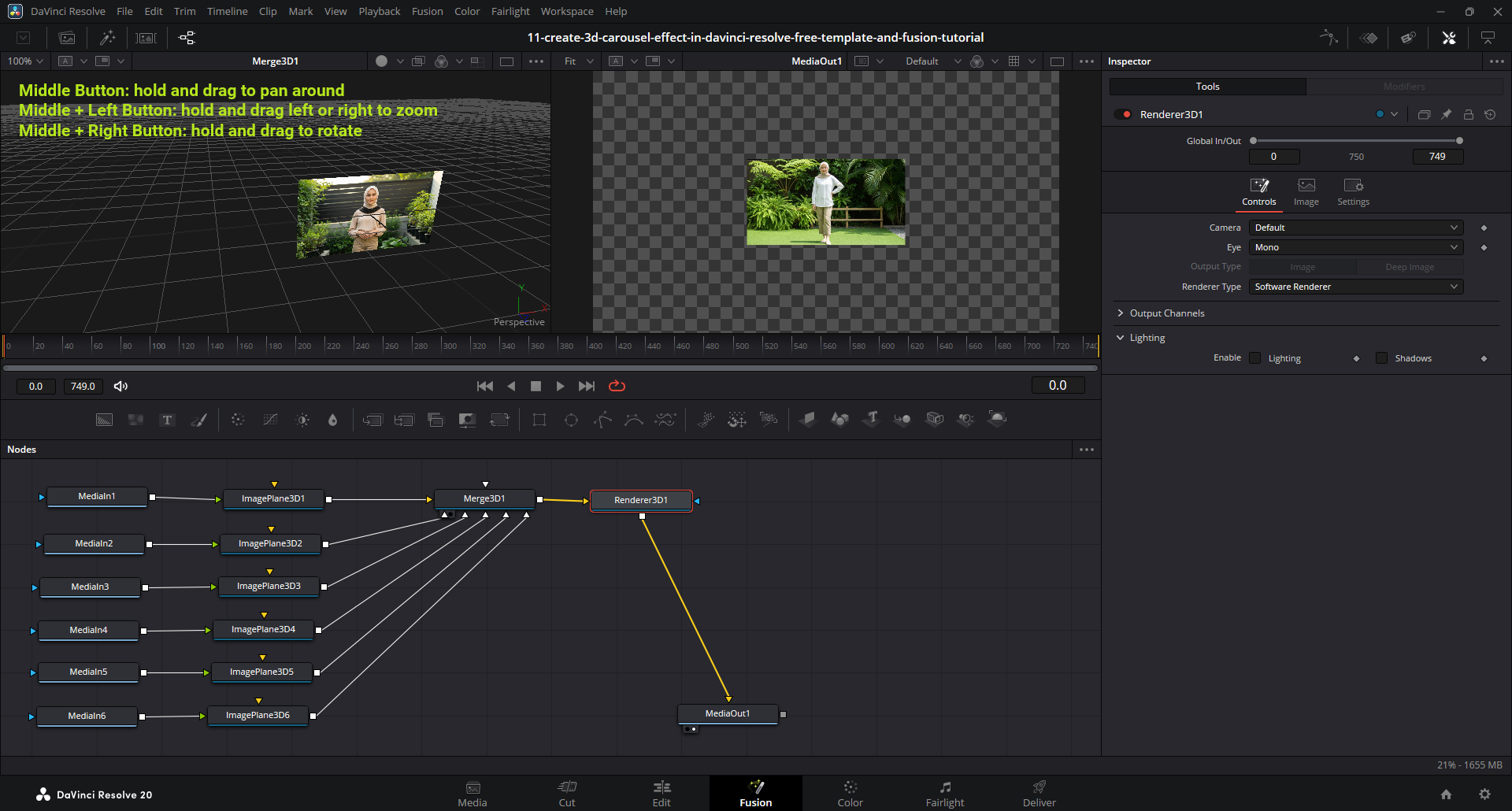Viewport: 1512px width, 811px height.
Task: Pin the Renderer3D1 tool in the Inspector
Action: click(x=1446, y=114)
